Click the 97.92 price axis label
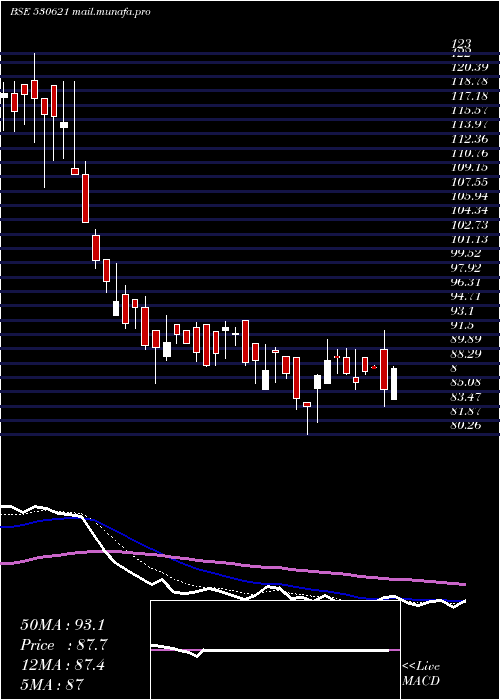The width and height of the screenshot is (500, 700). [x=467, y=267]
